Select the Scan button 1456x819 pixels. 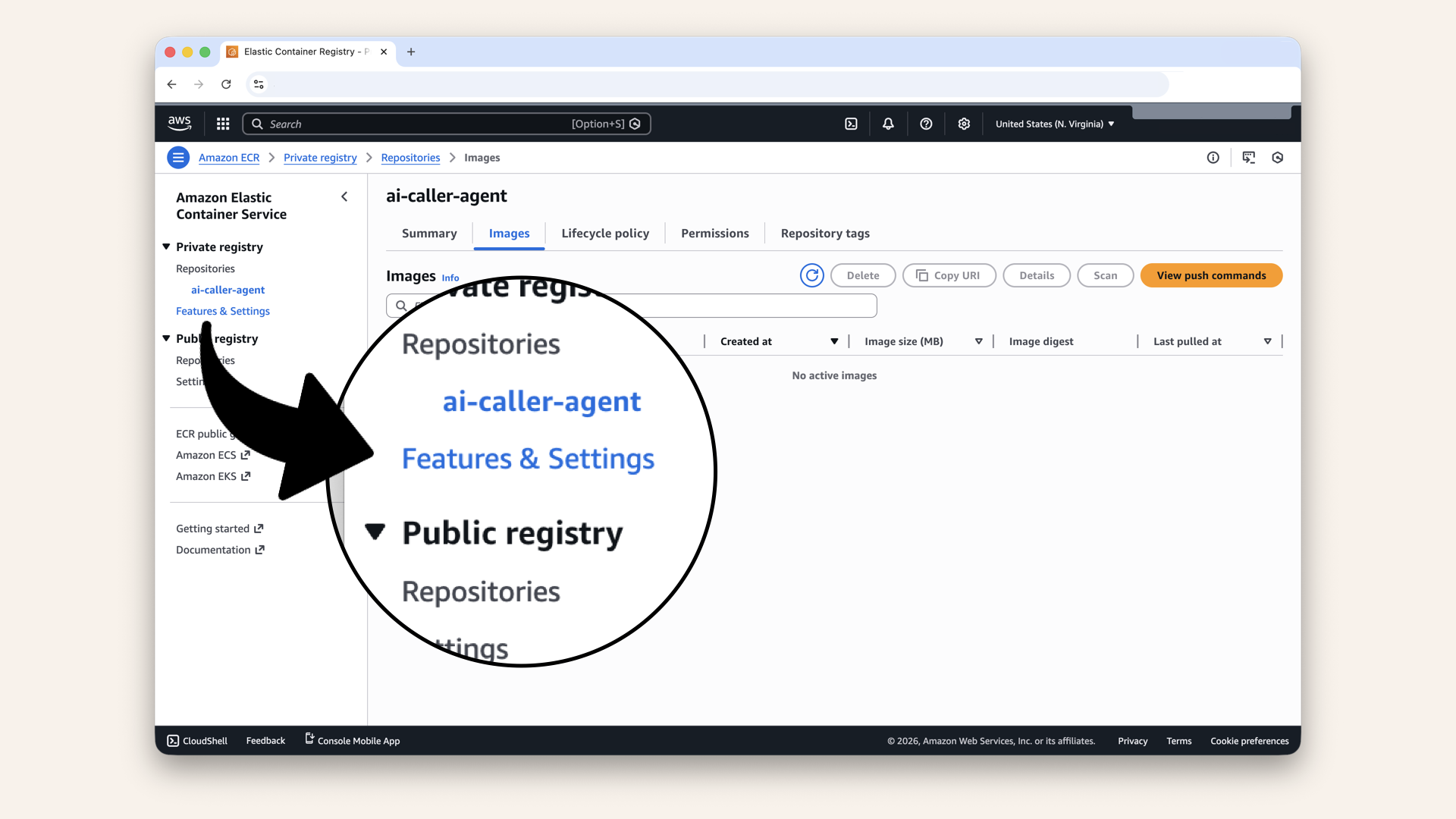point(1105,275)
